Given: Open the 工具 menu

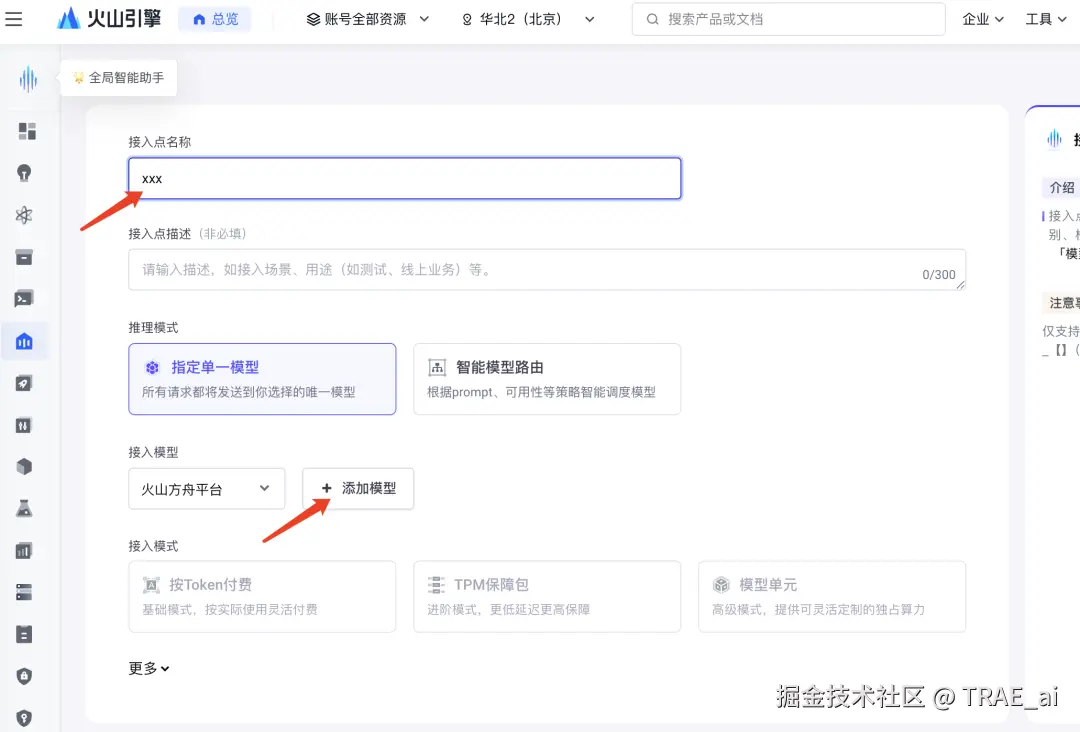Looking at the screenshot, I should [x=1046, y=19].
